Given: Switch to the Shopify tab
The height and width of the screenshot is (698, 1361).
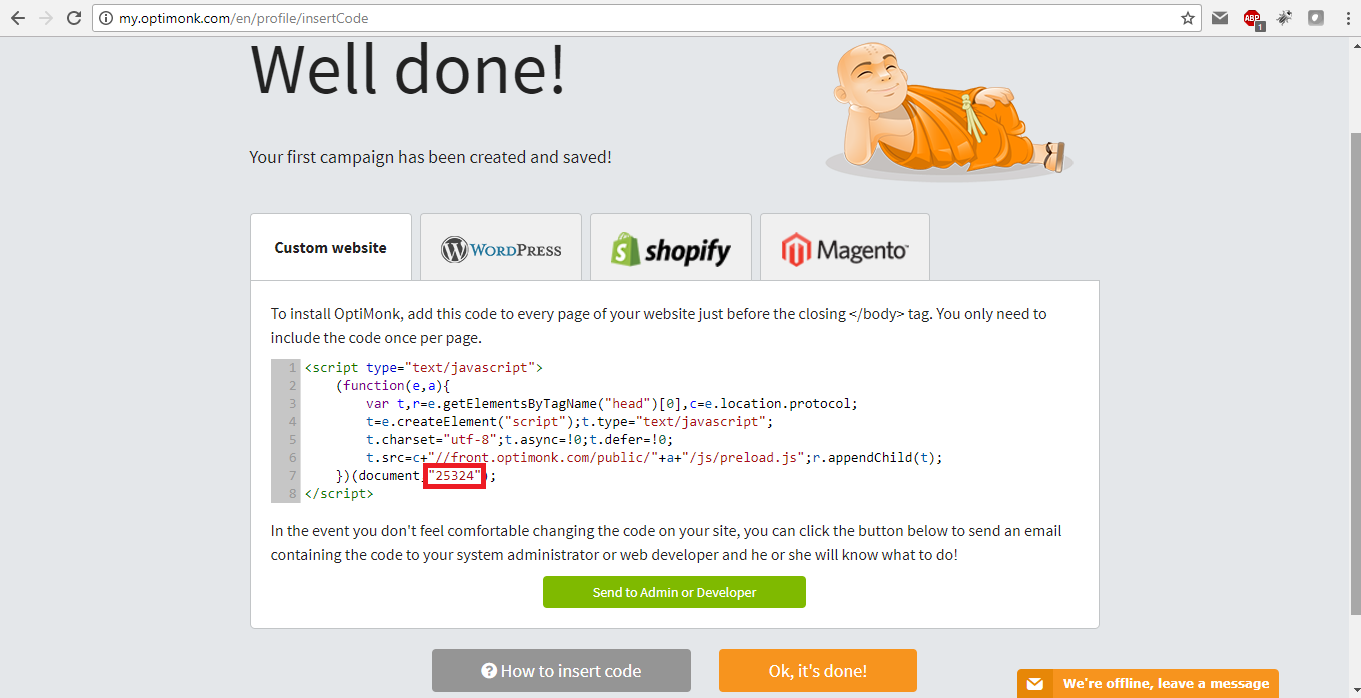Looking at the screenshot, I should [x=671, y=247].
